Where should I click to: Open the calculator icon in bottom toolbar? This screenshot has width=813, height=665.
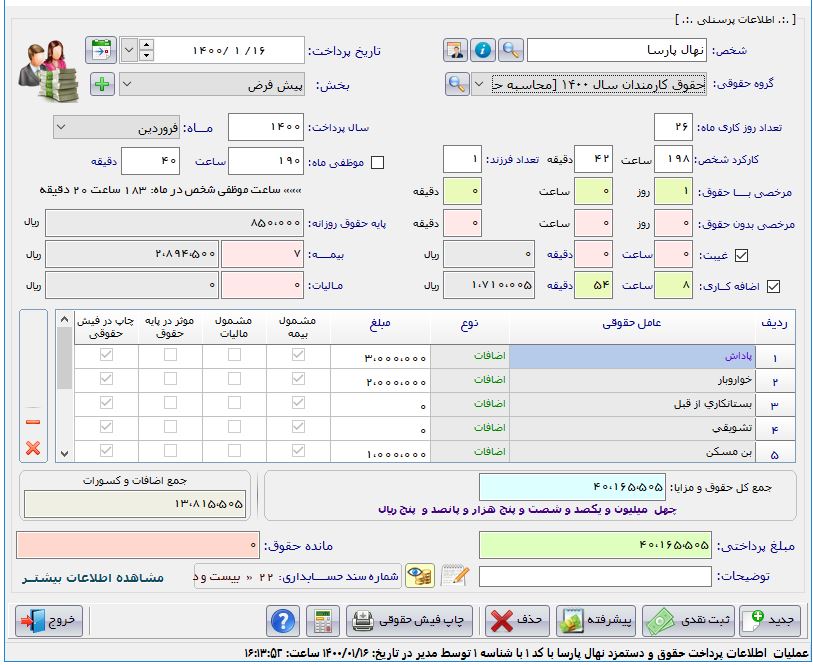click(x=321, y=621)
